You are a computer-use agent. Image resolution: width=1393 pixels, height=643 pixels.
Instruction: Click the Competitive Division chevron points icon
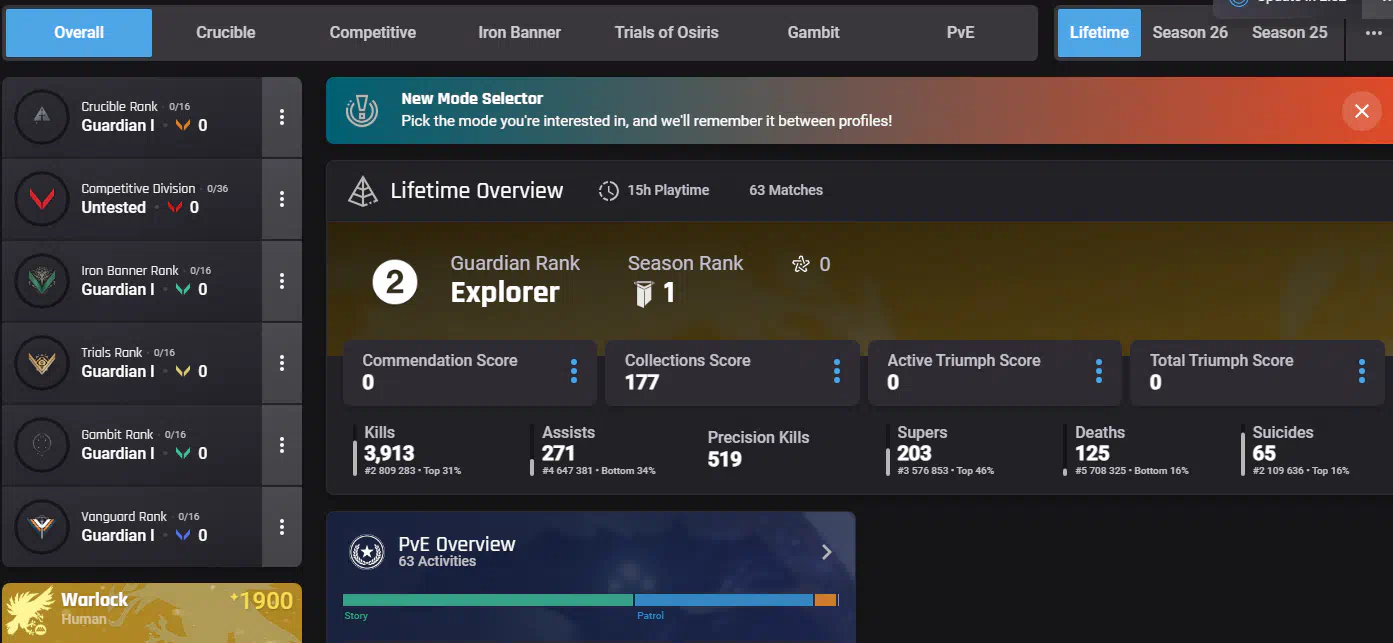[175, 208]
